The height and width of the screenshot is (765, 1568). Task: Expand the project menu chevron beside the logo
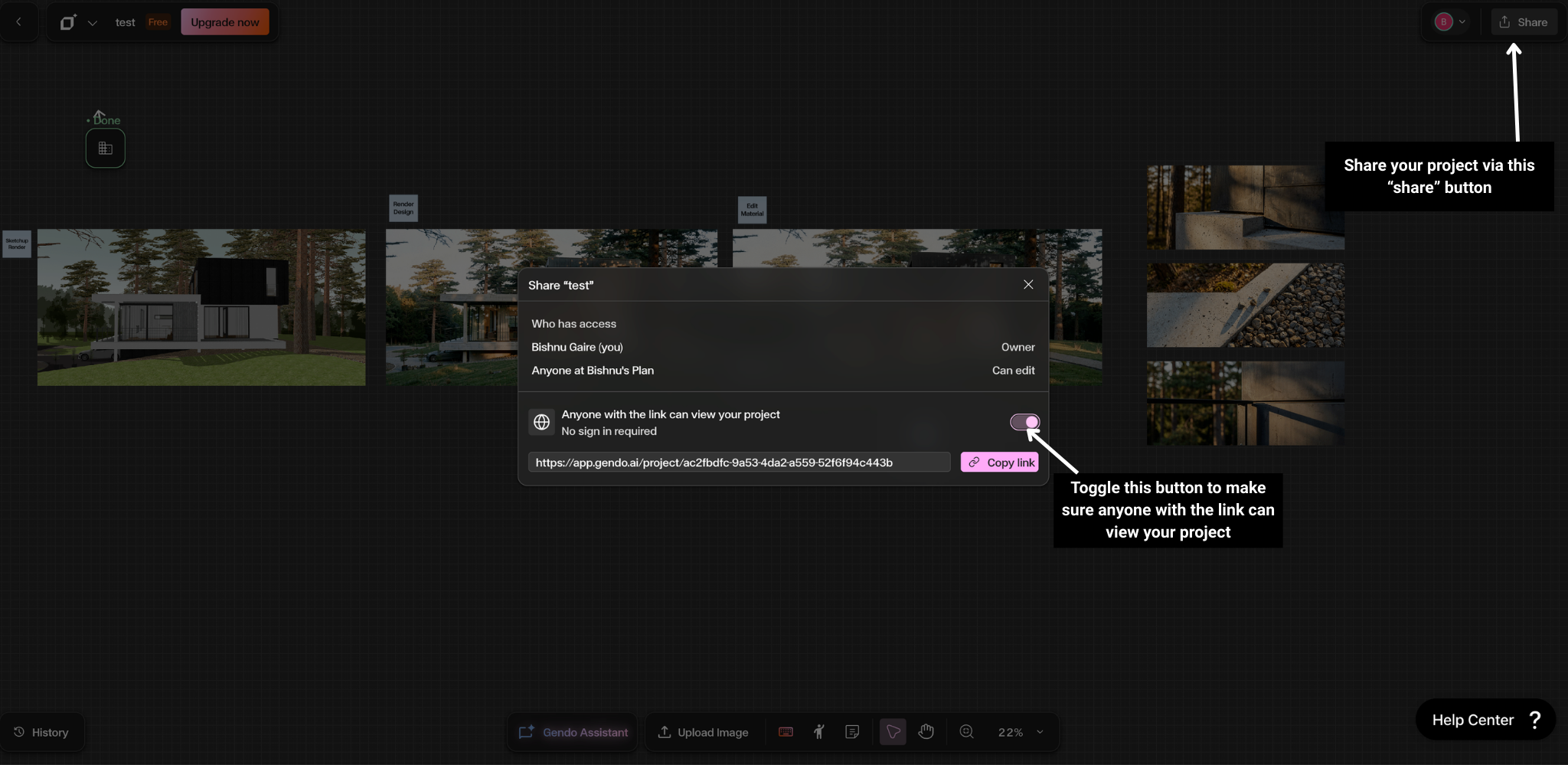point(93,23)
